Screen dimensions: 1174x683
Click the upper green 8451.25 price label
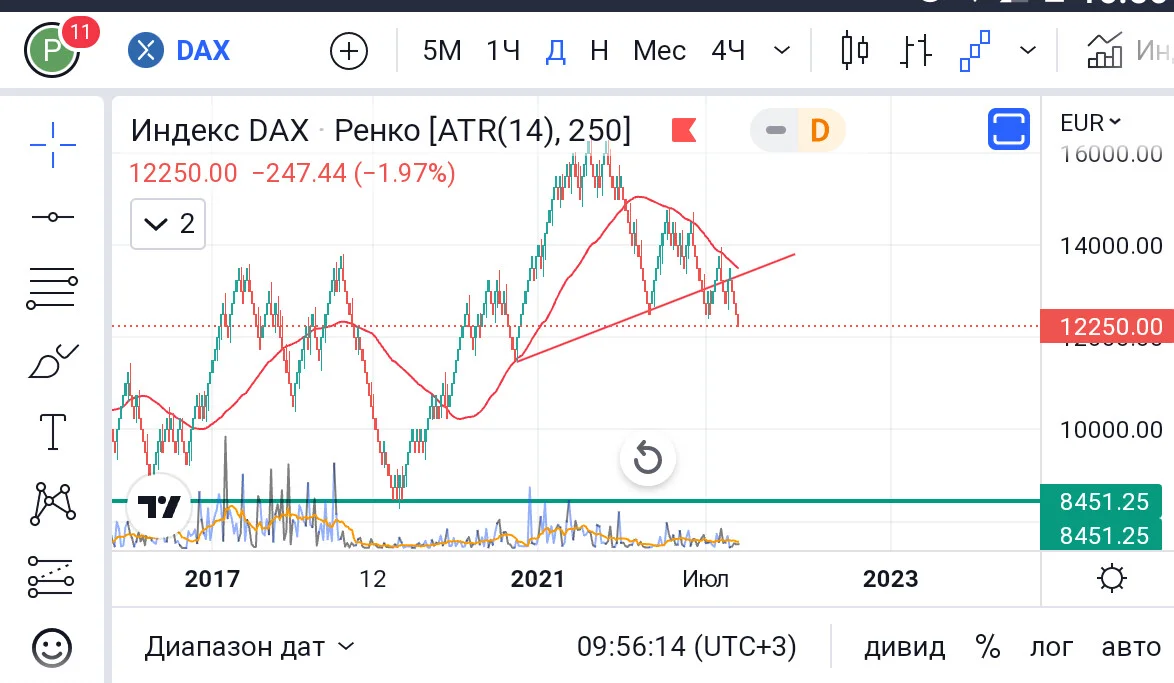tap(1102, 502)
